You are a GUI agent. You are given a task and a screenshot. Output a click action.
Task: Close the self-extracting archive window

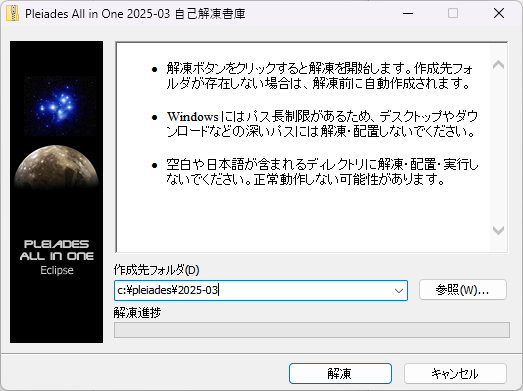[x=499, y=13]
